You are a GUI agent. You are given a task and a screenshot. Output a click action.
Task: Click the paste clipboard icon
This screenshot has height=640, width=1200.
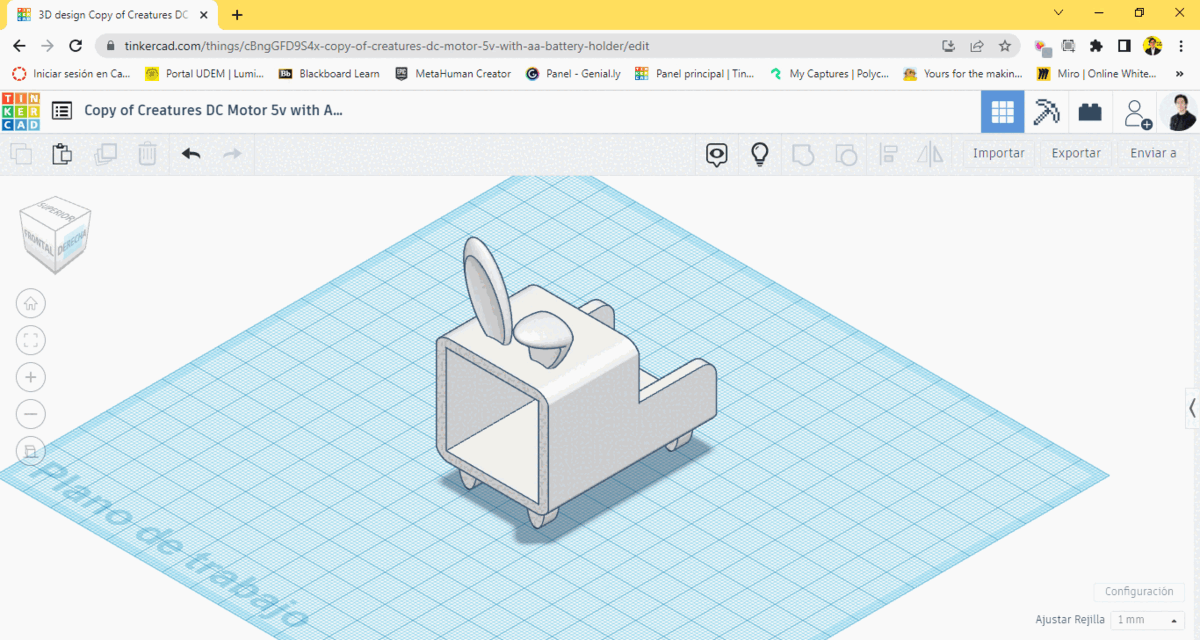(x=62, y=154)
